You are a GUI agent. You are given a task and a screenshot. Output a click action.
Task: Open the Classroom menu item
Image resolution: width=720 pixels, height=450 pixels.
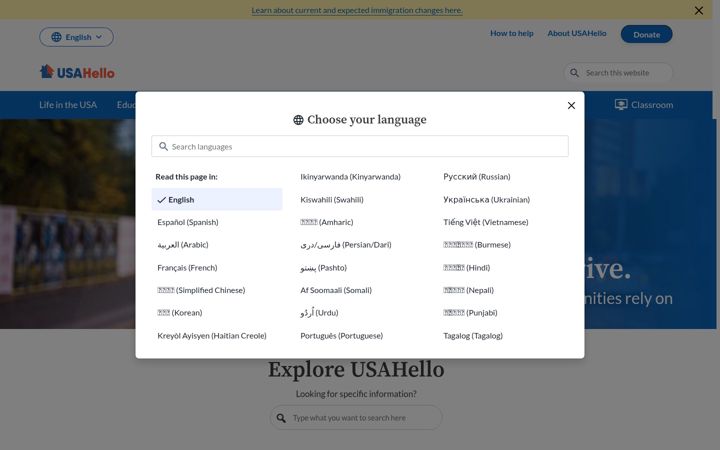click(x=644, y=105)
